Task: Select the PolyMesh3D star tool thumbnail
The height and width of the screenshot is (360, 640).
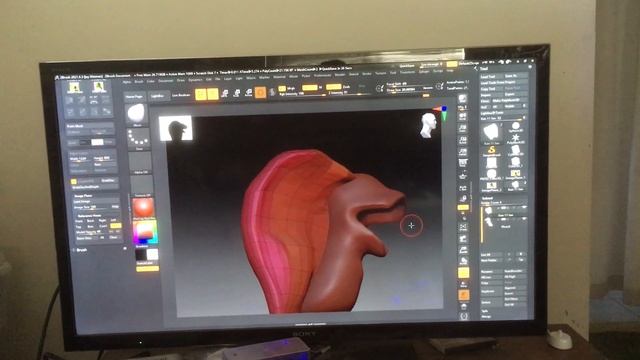Action: [x=516, y=138]
